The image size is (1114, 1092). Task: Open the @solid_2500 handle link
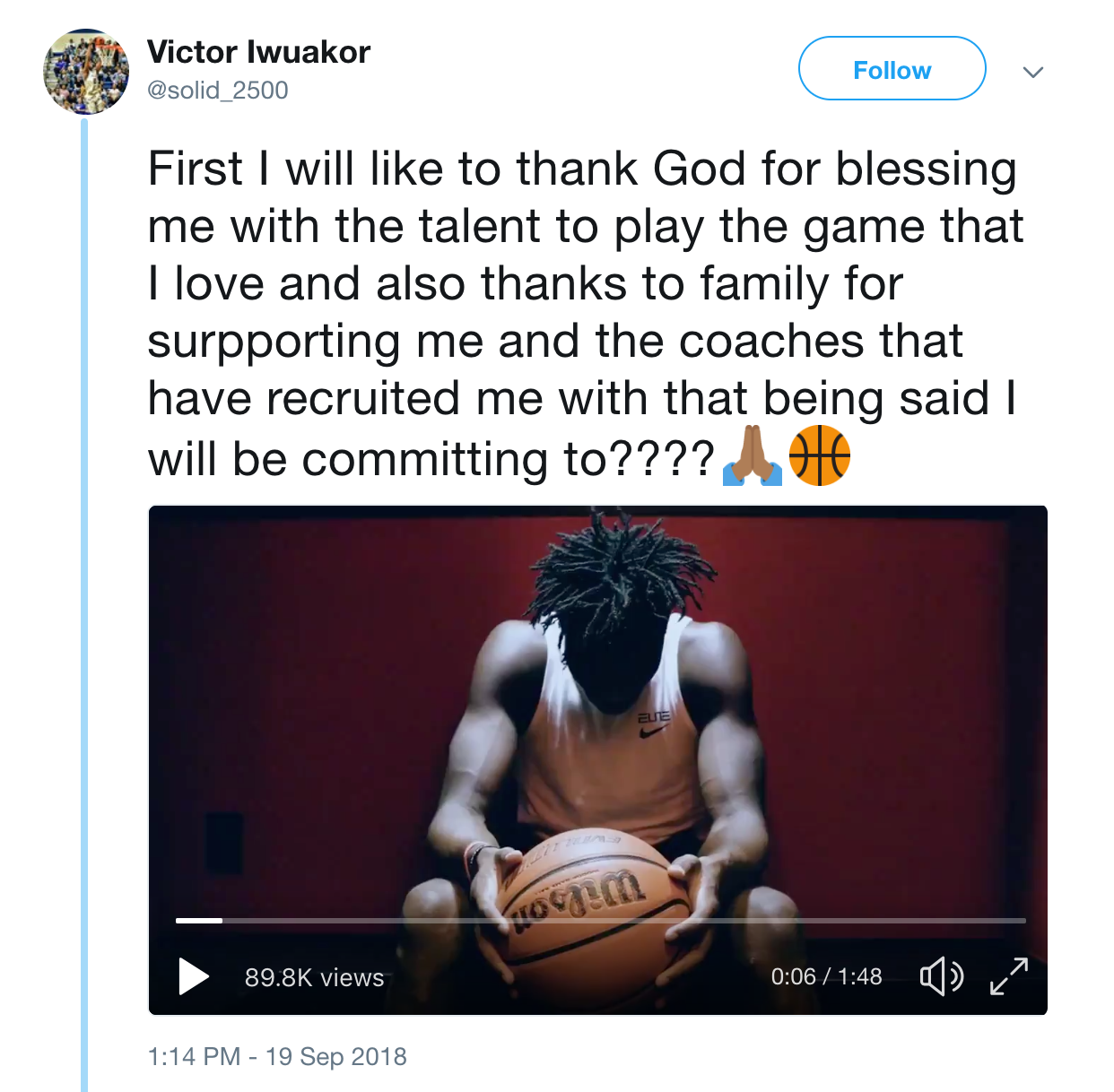pyautogui.click(x=217, y=91)
